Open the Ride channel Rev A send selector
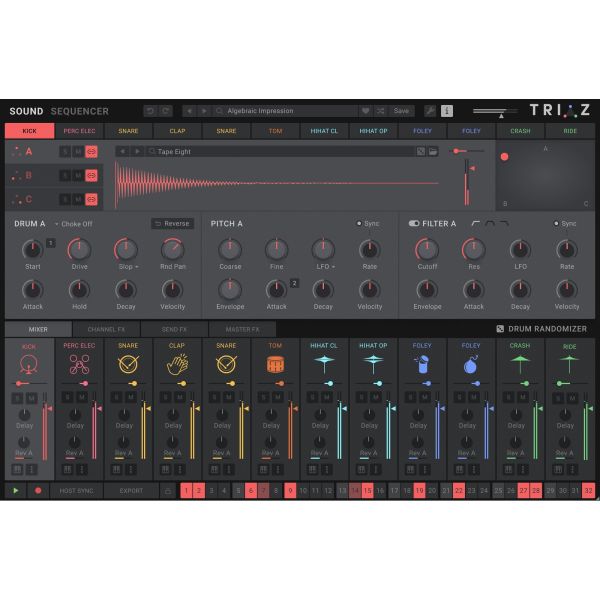 (564, 453)
